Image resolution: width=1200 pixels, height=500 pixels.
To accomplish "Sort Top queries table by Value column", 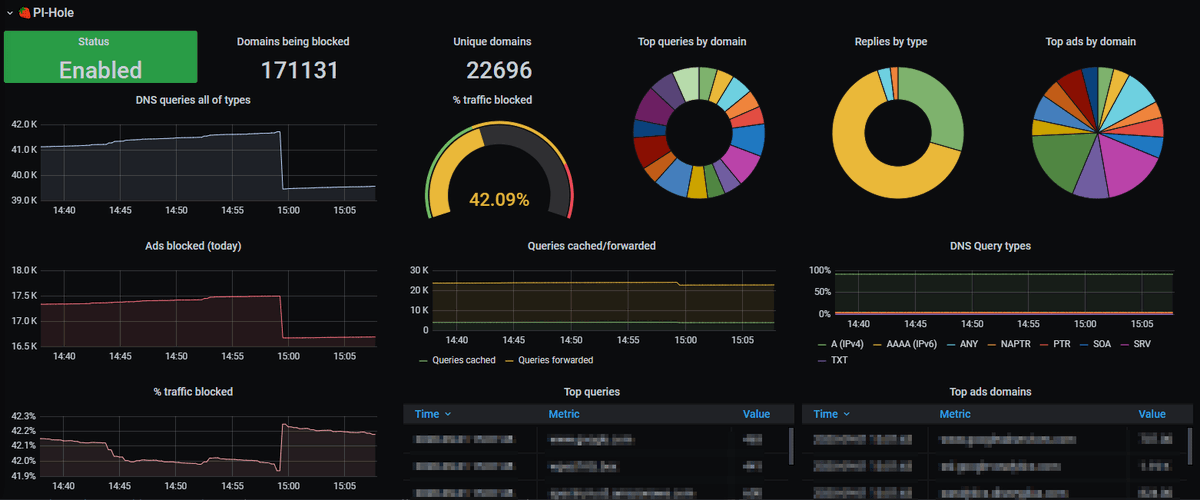I will coord(757,414).
